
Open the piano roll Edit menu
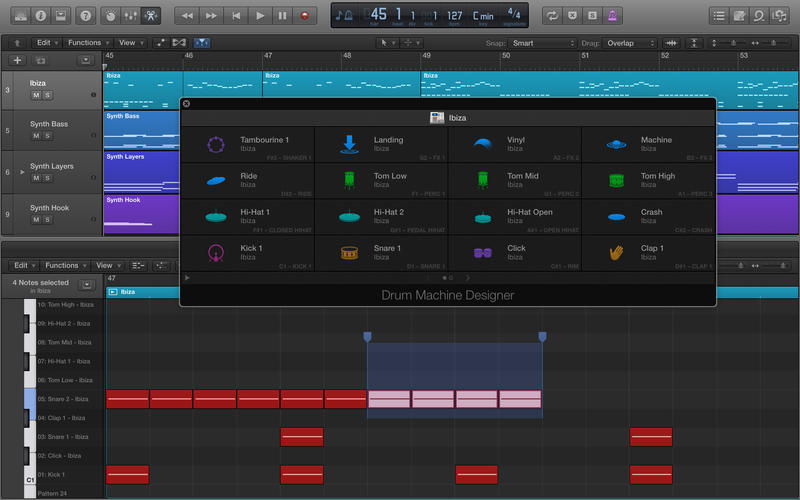pyautogui.click(x=20, y=266)
